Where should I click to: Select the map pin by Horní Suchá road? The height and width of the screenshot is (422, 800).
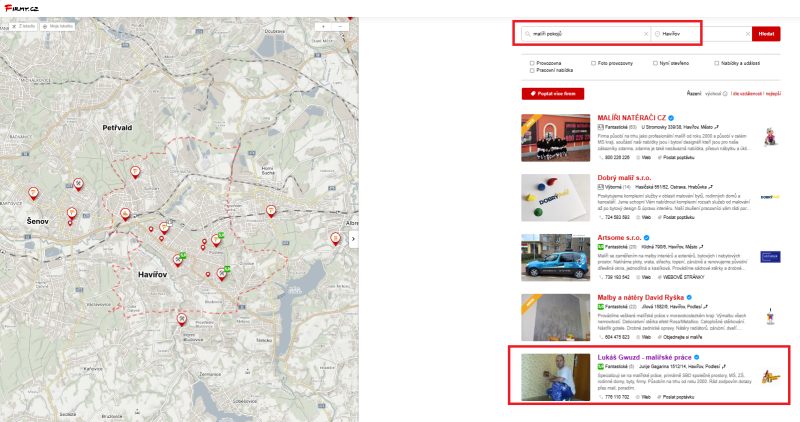pos(271,211)
